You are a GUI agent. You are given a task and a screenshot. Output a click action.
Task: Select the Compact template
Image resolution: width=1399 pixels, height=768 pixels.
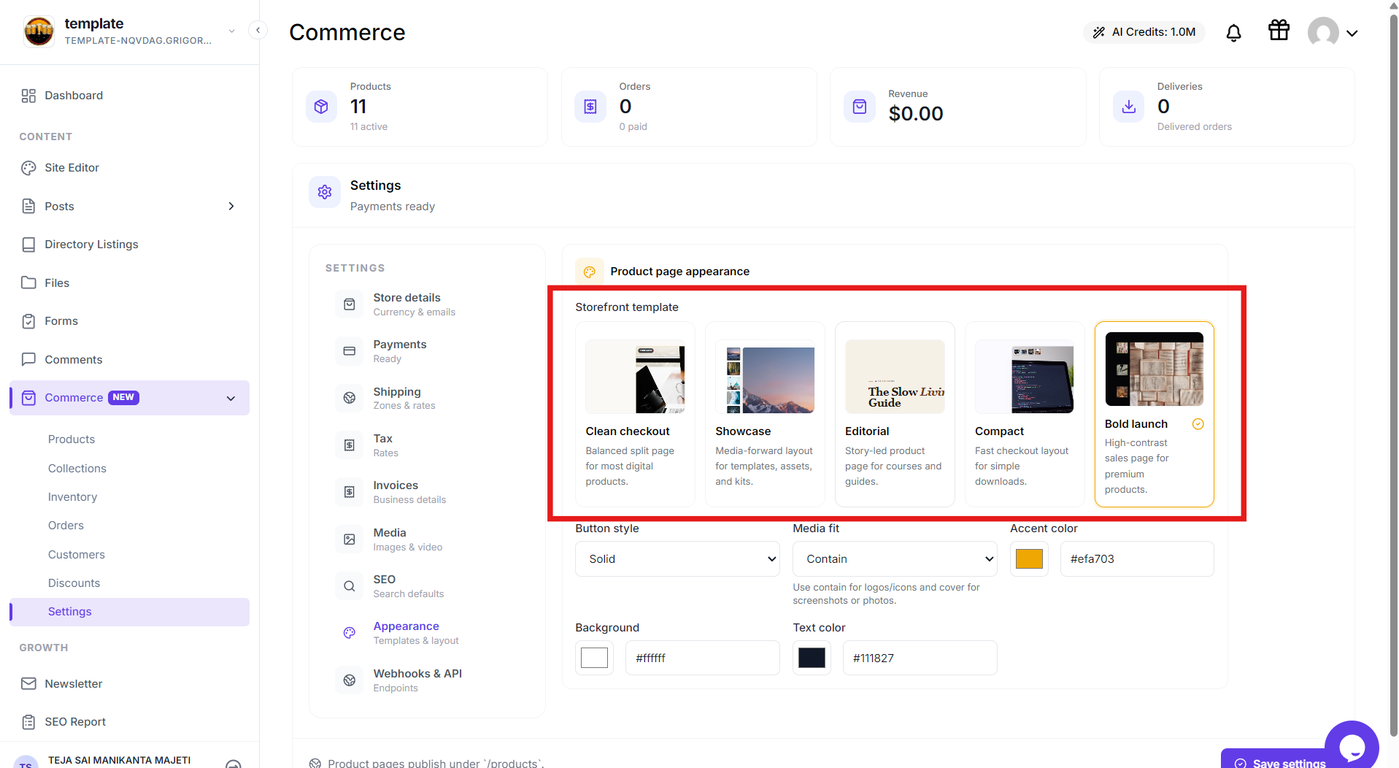(x=1025, y=414)
